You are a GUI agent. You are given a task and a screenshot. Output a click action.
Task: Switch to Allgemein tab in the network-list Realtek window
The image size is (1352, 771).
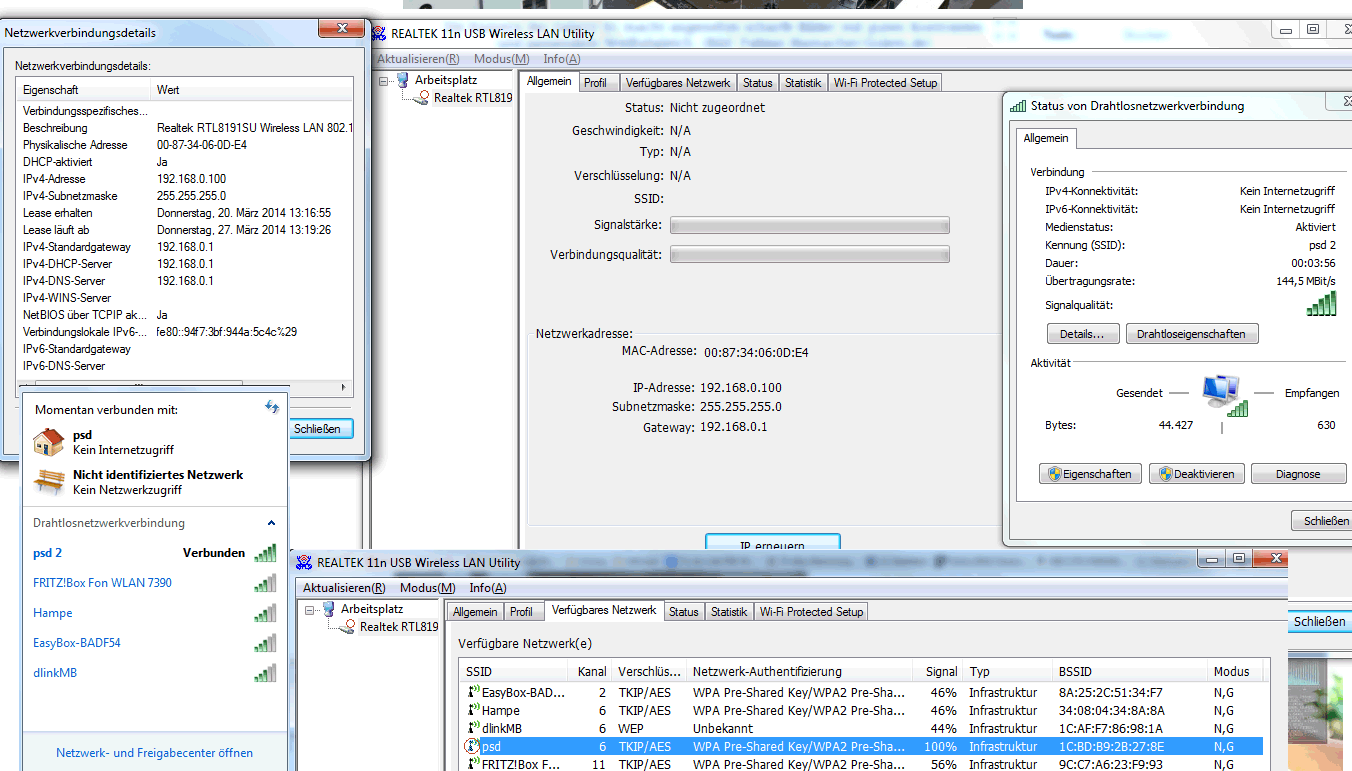(x=475, y=612)
